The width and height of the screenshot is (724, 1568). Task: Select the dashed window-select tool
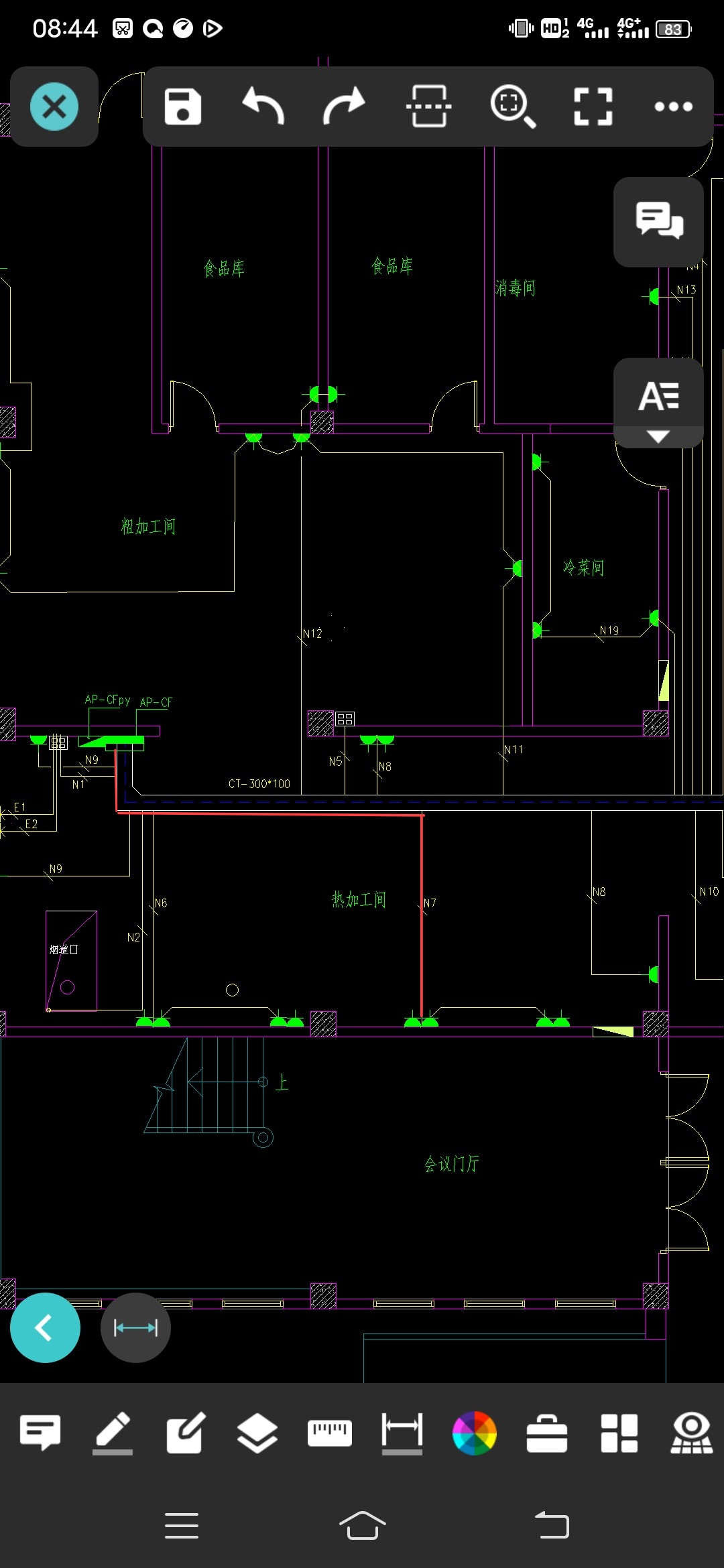click(428, 107)
